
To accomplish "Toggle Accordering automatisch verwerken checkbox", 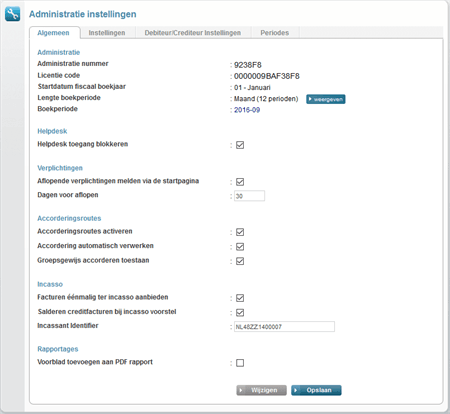I will 240,247.
